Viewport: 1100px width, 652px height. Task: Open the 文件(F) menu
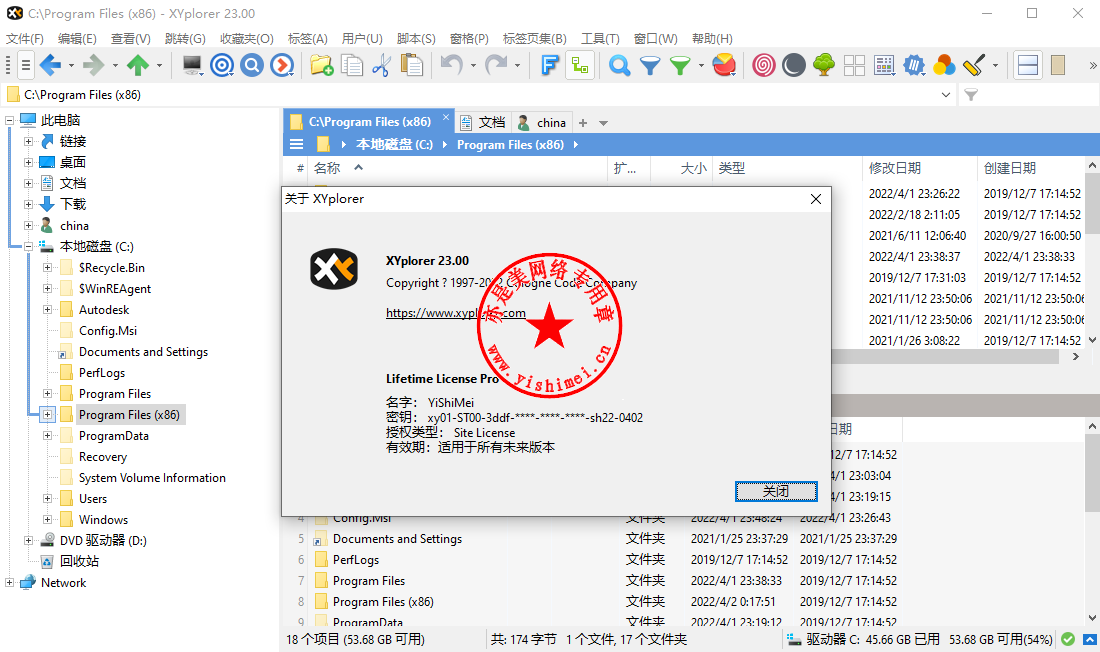25,39
